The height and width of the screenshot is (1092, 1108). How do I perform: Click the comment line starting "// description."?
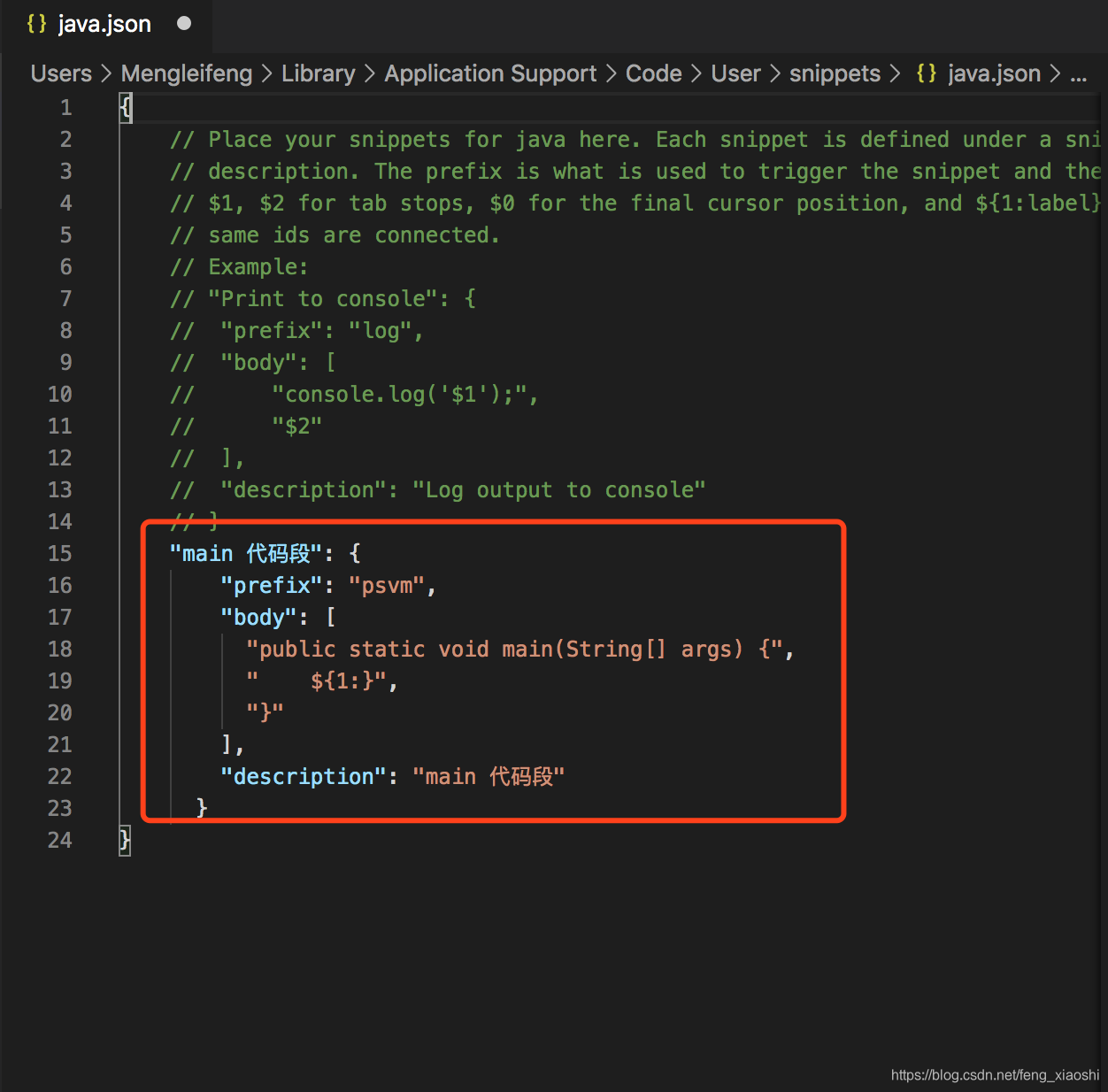tap(635, 172)
